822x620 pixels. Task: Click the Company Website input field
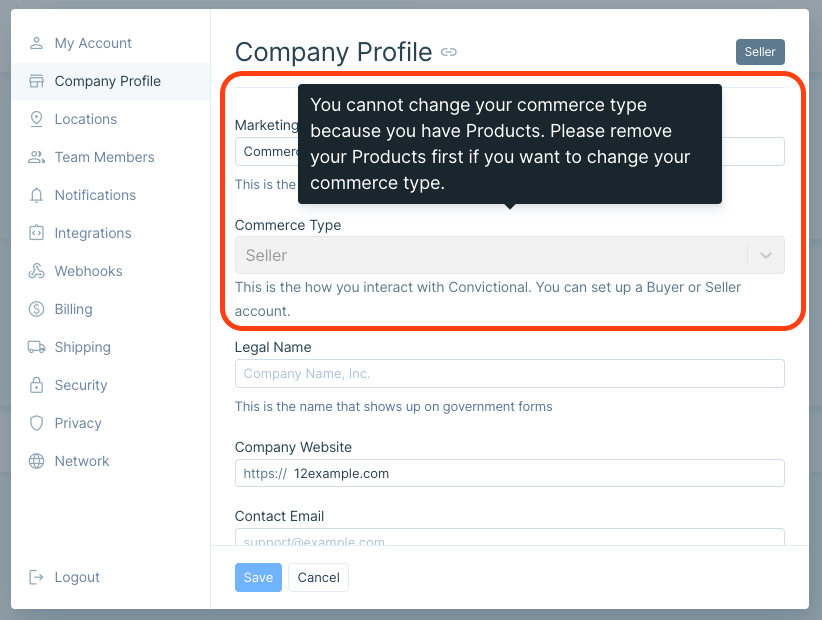pyautogui.click(x=535, y=473)
